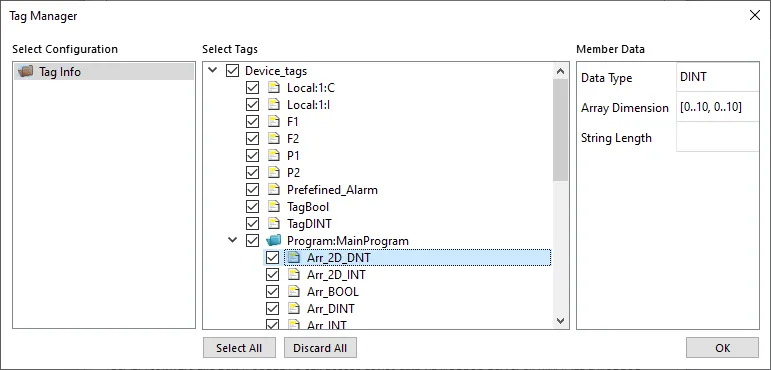
Task: Select the Tag Info configuration icon
Action: point(25,72)
